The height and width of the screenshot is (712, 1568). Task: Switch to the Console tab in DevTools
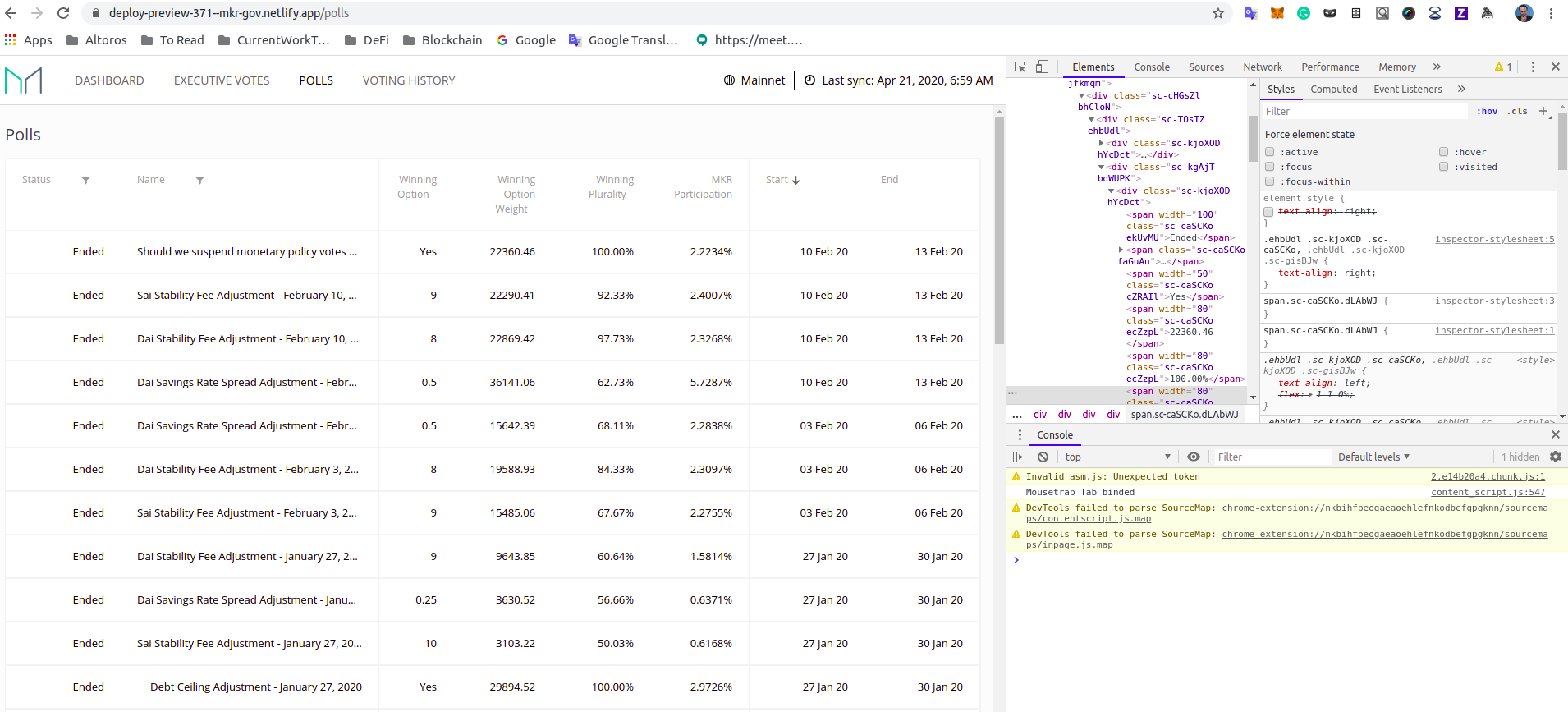coord(1152,67)
